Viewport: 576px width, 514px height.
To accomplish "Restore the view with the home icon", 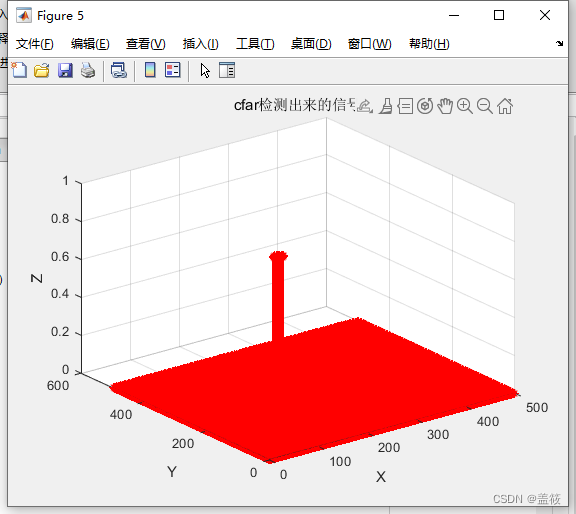I will click(x=505, y=106).
